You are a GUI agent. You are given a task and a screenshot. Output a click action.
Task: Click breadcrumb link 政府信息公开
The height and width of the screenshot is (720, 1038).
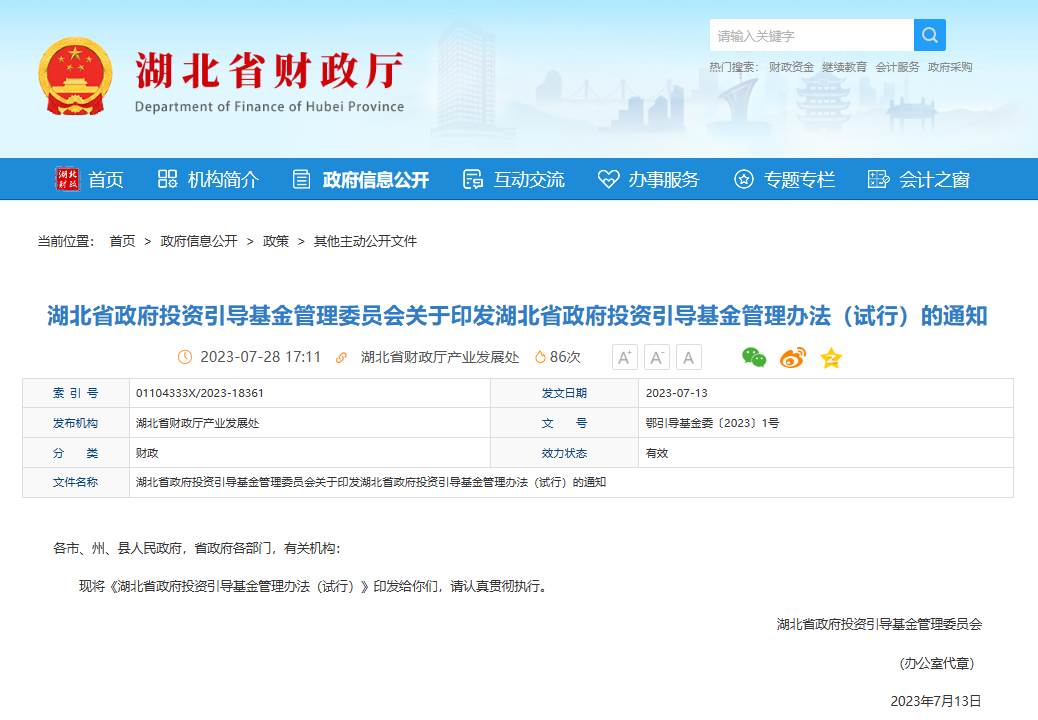click(x=199, y=242)
